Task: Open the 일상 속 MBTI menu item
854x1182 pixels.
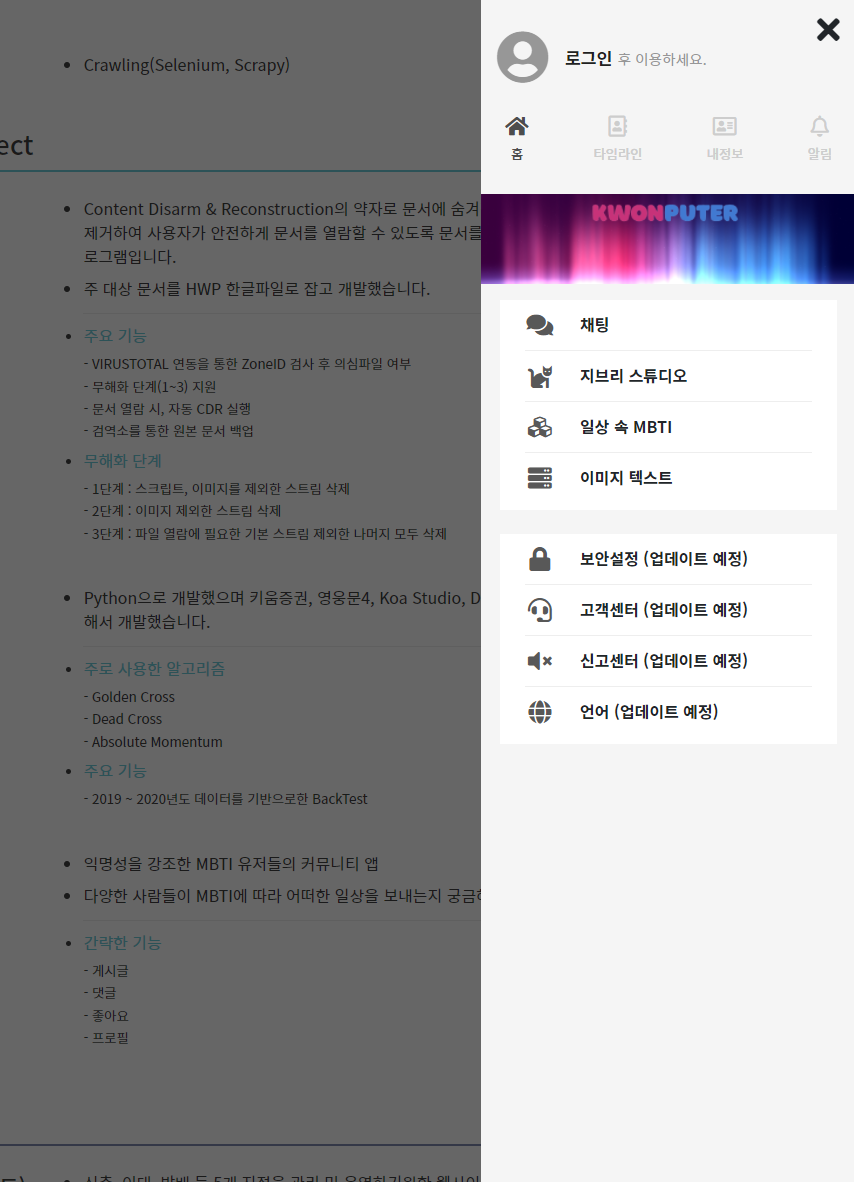Action: 668,427
